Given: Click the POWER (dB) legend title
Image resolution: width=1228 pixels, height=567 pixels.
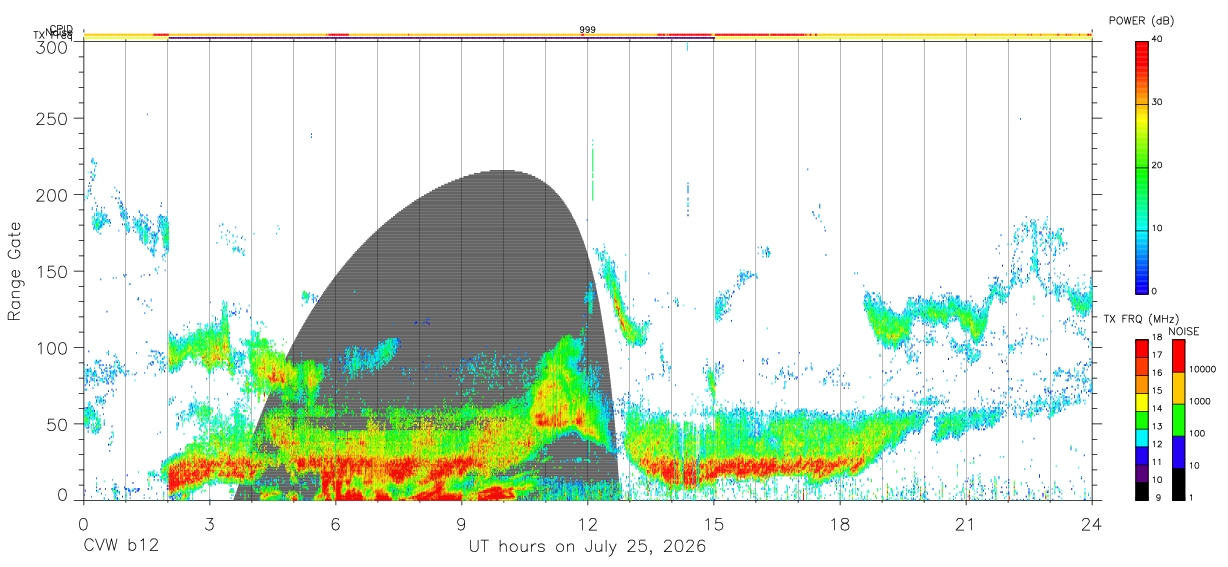Looking at the screenshot, I should [1143, 21].
